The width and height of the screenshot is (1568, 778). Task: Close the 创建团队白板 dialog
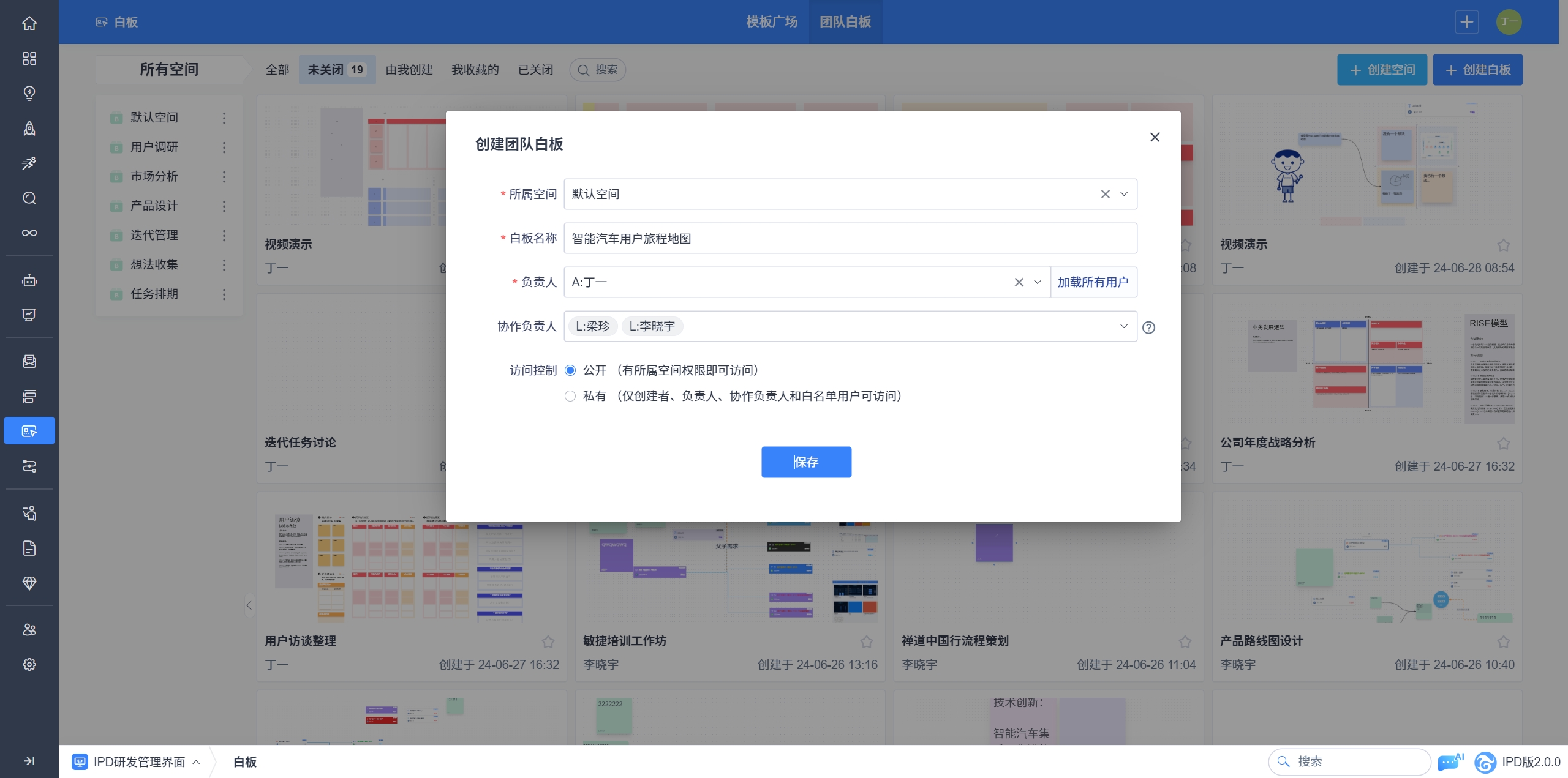click(1155, 137)
